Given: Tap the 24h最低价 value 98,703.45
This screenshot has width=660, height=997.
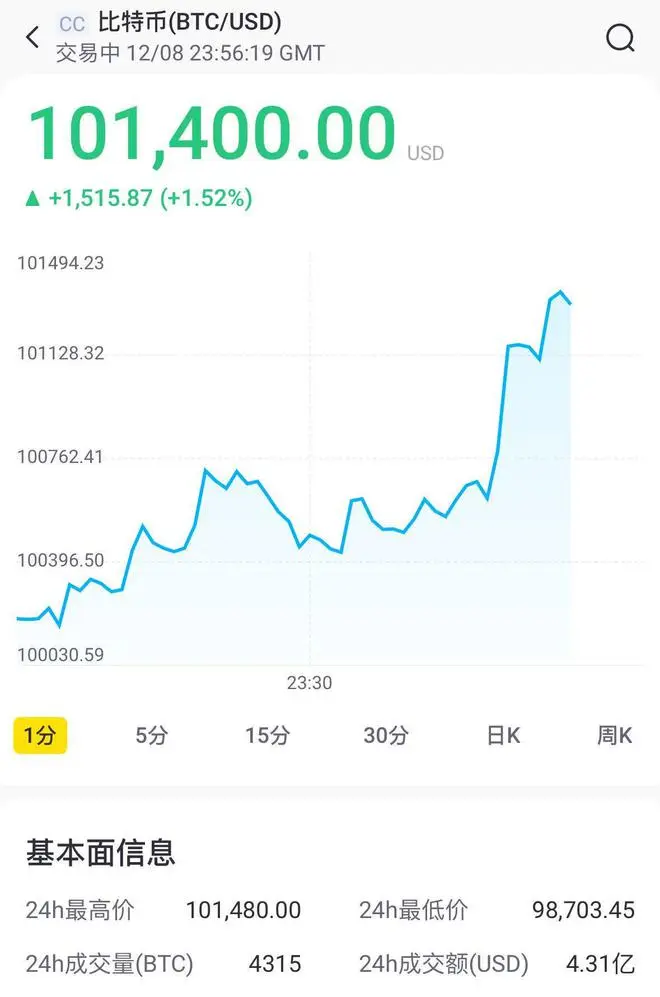Looking at the screenshot, I should pyautogui.click(x=583, y=910).
